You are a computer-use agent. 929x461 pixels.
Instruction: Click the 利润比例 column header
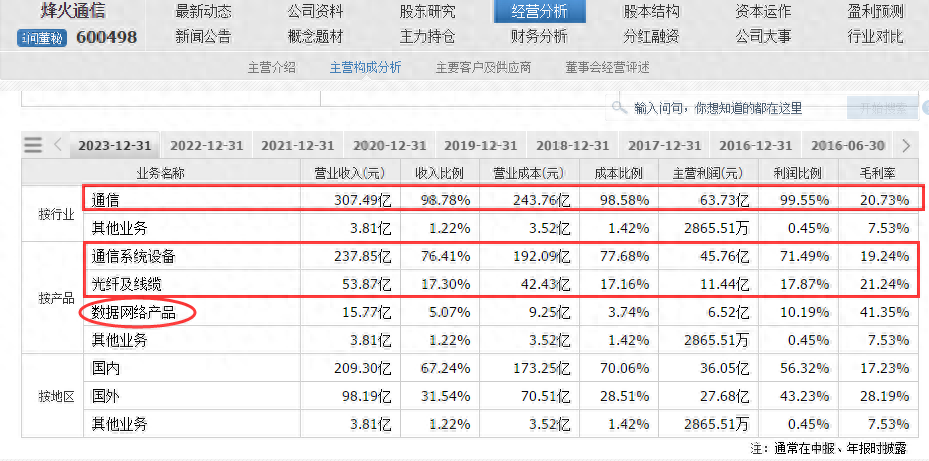797,172
